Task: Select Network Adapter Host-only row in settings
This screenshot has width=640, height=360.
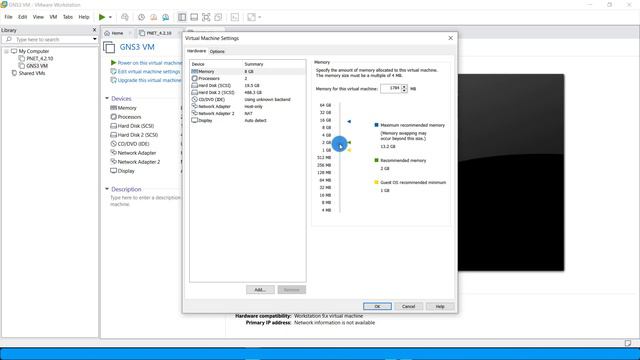Action: pos(248,107)
